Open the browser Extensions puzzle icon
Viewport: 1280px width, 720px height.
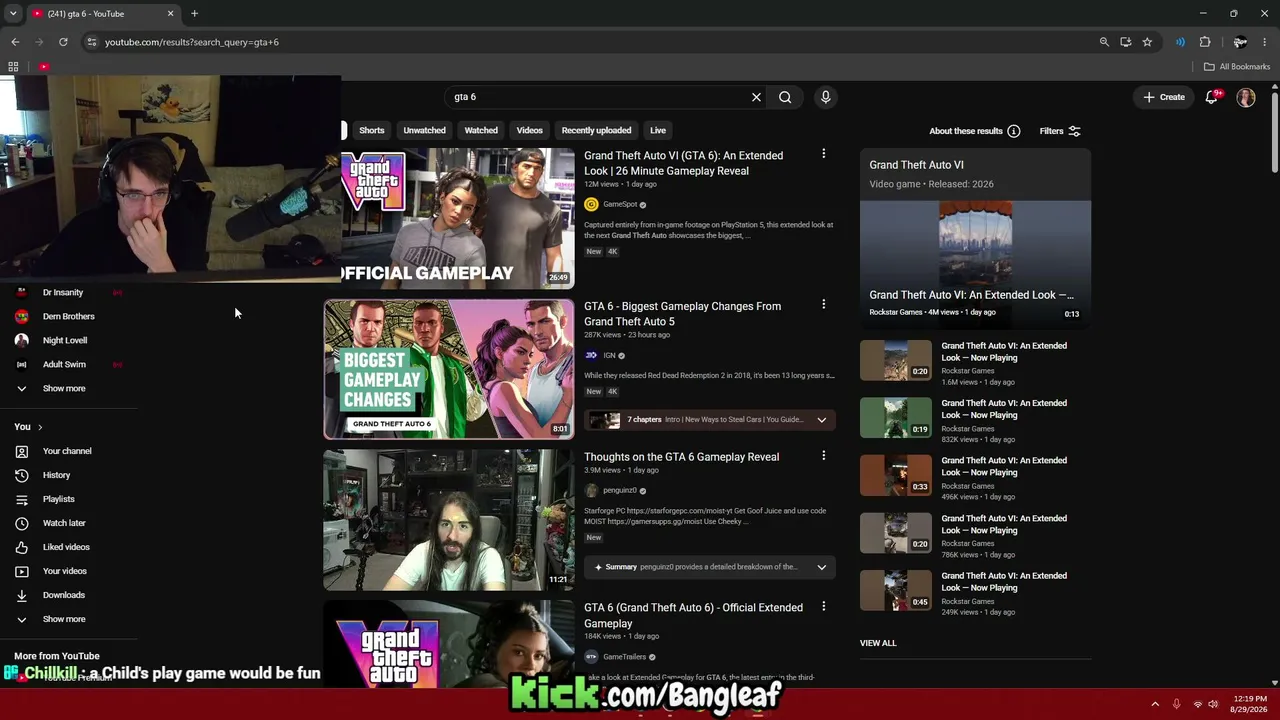coord(1205,42)
